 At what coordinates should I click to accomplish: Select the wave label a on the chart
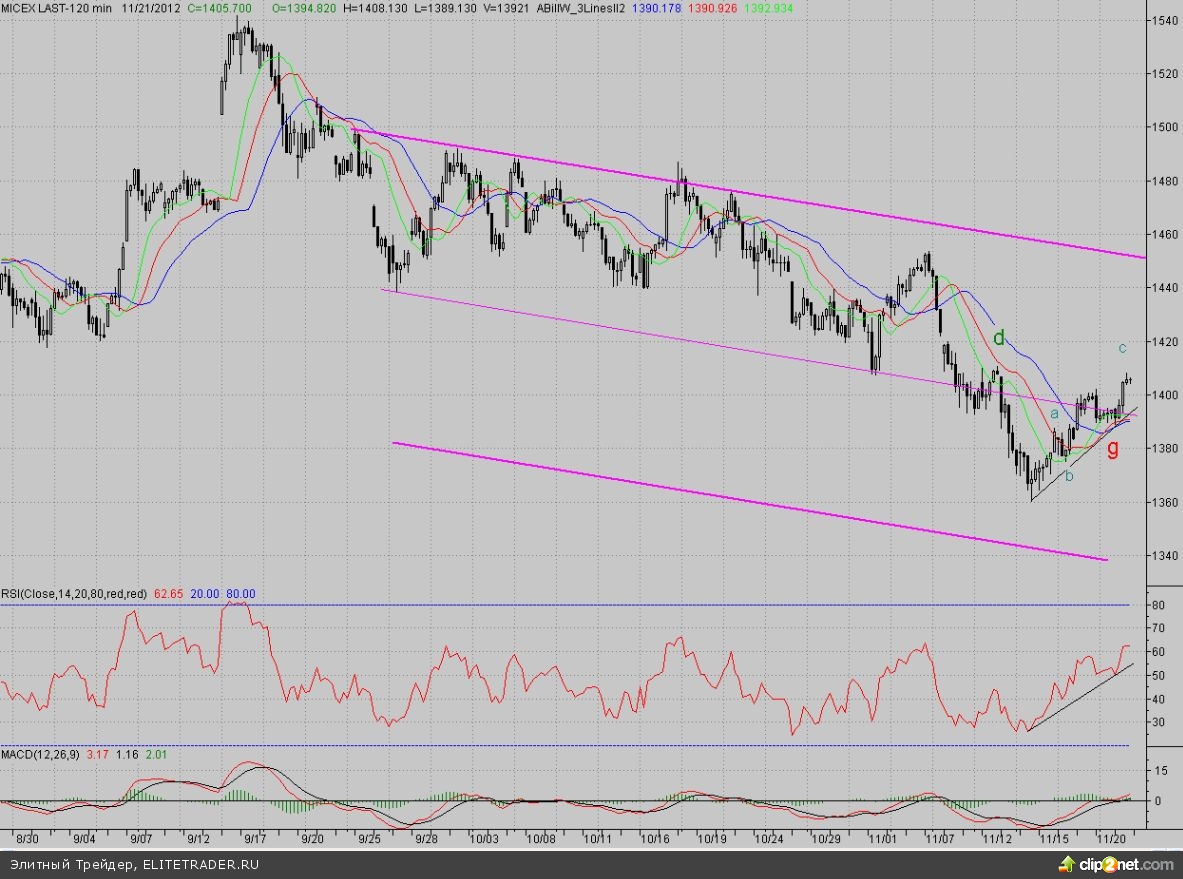[x=1054, y=412]
